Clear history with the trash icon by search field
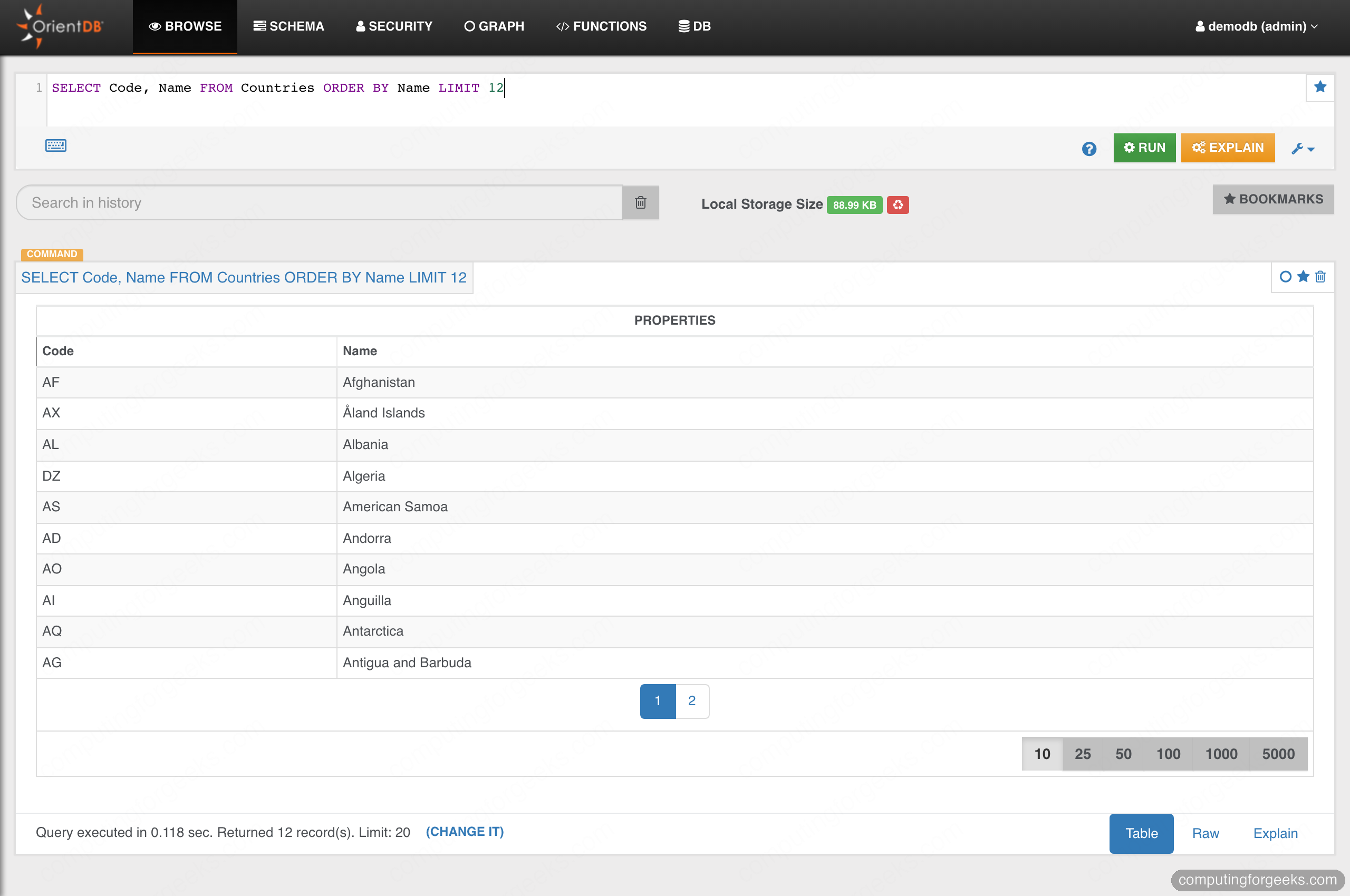Image resolution: width=1350 pixels, height=896 pixels. click(x=640, y=202)
